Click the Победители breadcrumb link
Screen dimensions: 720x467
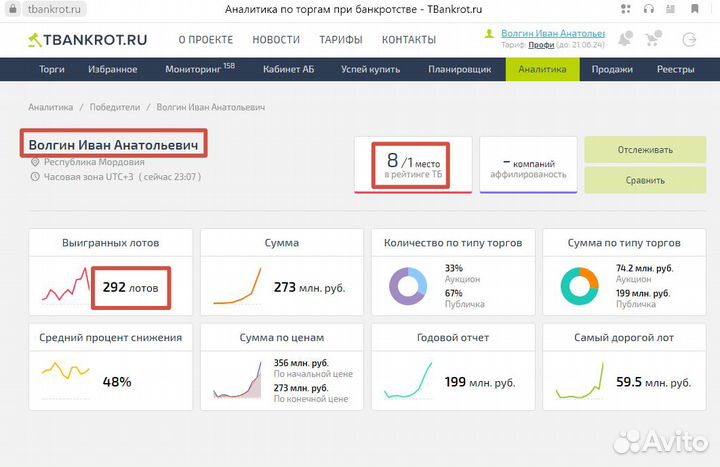tap(115, 107)
